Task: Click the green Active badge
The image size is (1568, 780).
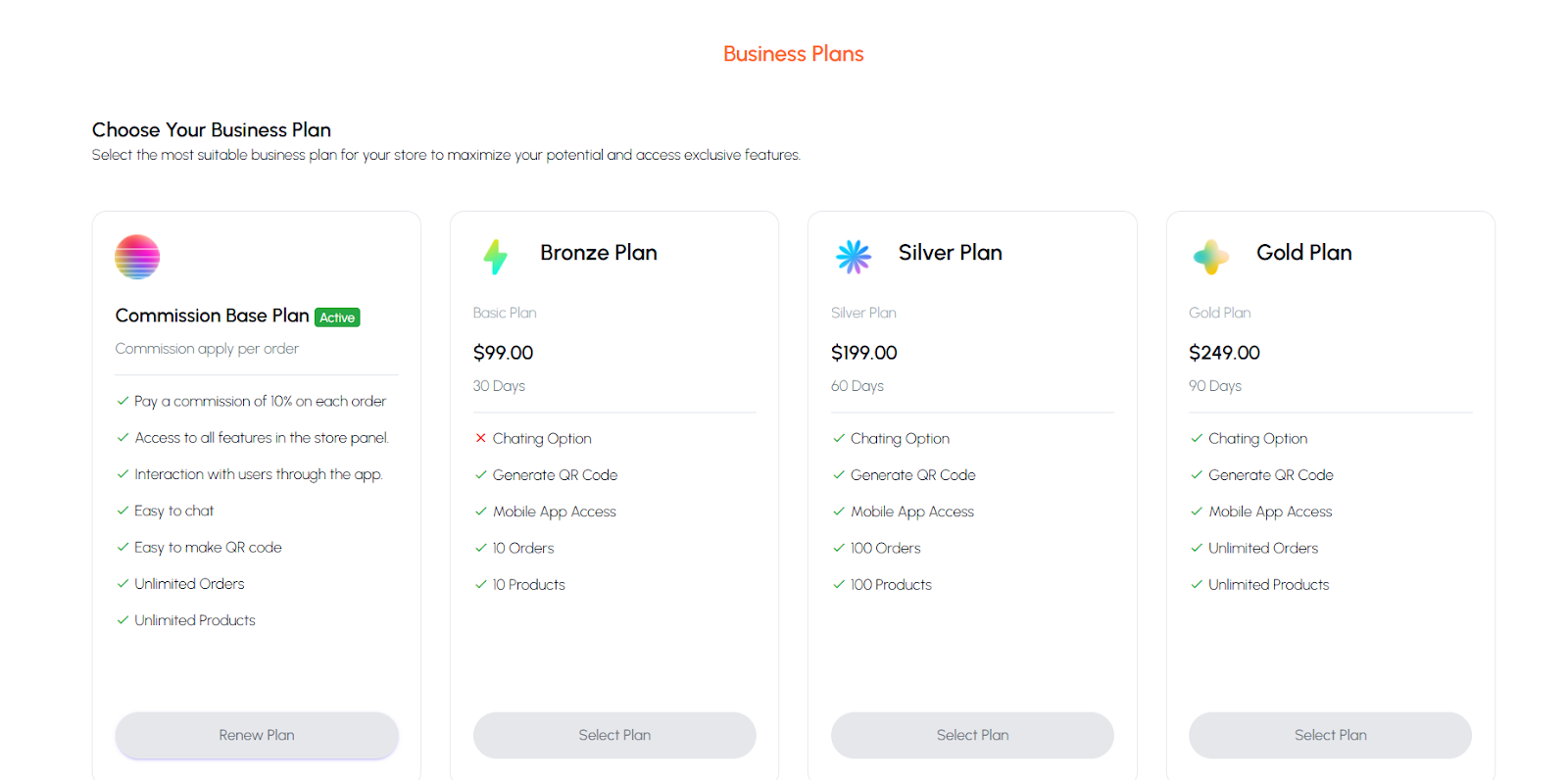Action: 337,317
